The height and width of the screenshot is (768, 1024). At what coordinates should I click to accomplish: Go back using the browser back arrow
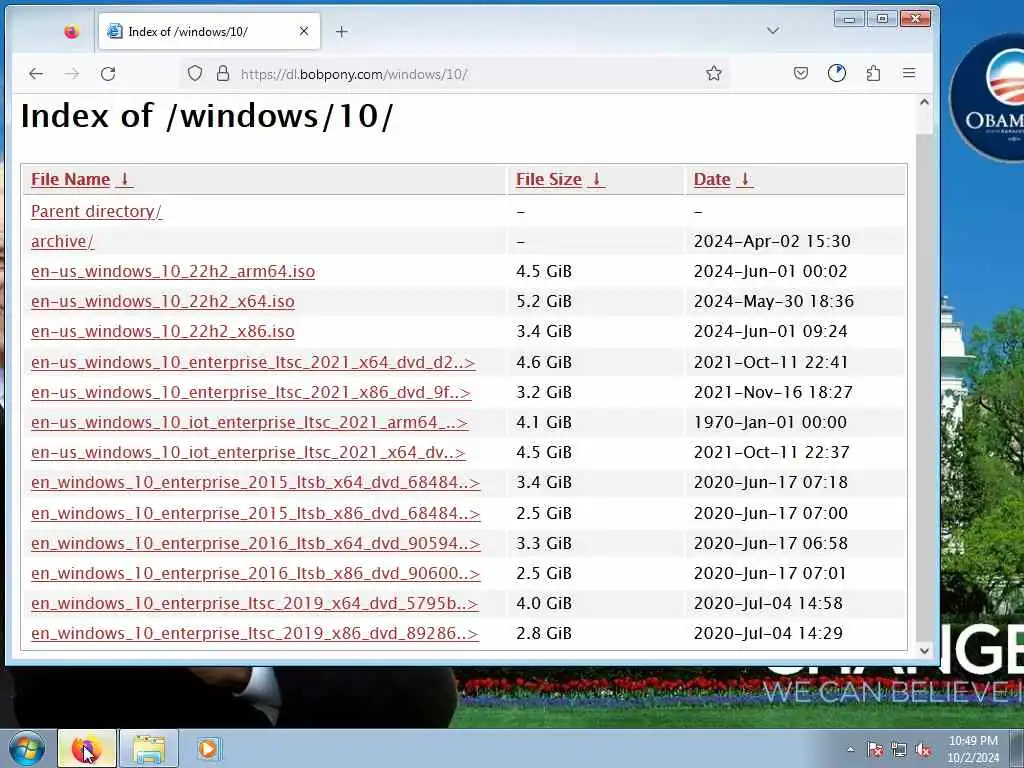click(x=36, y=74)
